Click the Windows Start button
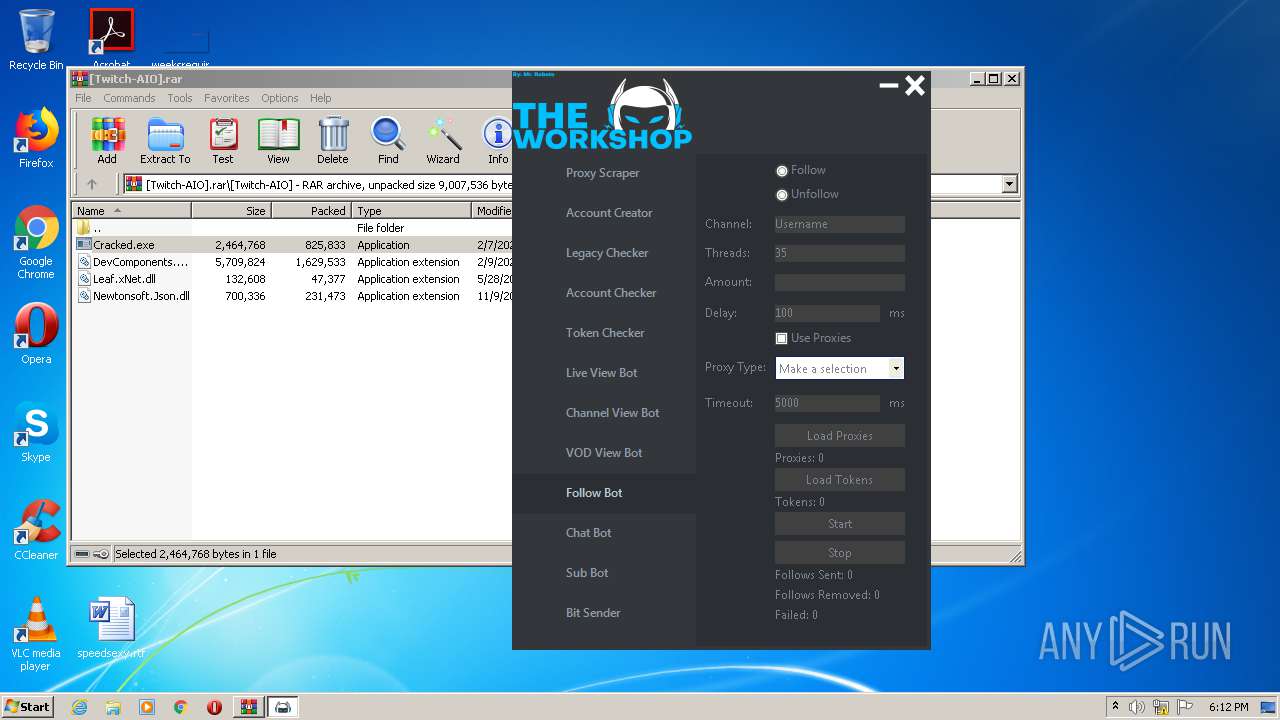The height and width of the screenshot is (720, 1280). (x=28, y=707)
